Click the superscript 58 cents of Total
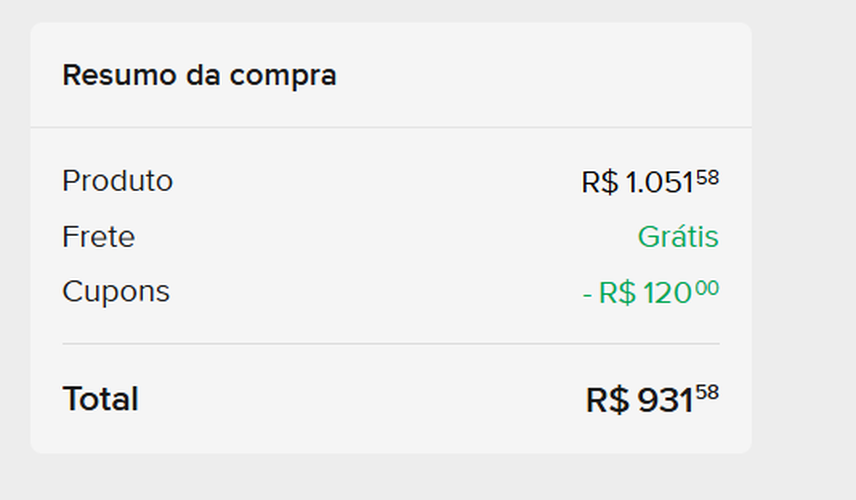 (707, 392)
